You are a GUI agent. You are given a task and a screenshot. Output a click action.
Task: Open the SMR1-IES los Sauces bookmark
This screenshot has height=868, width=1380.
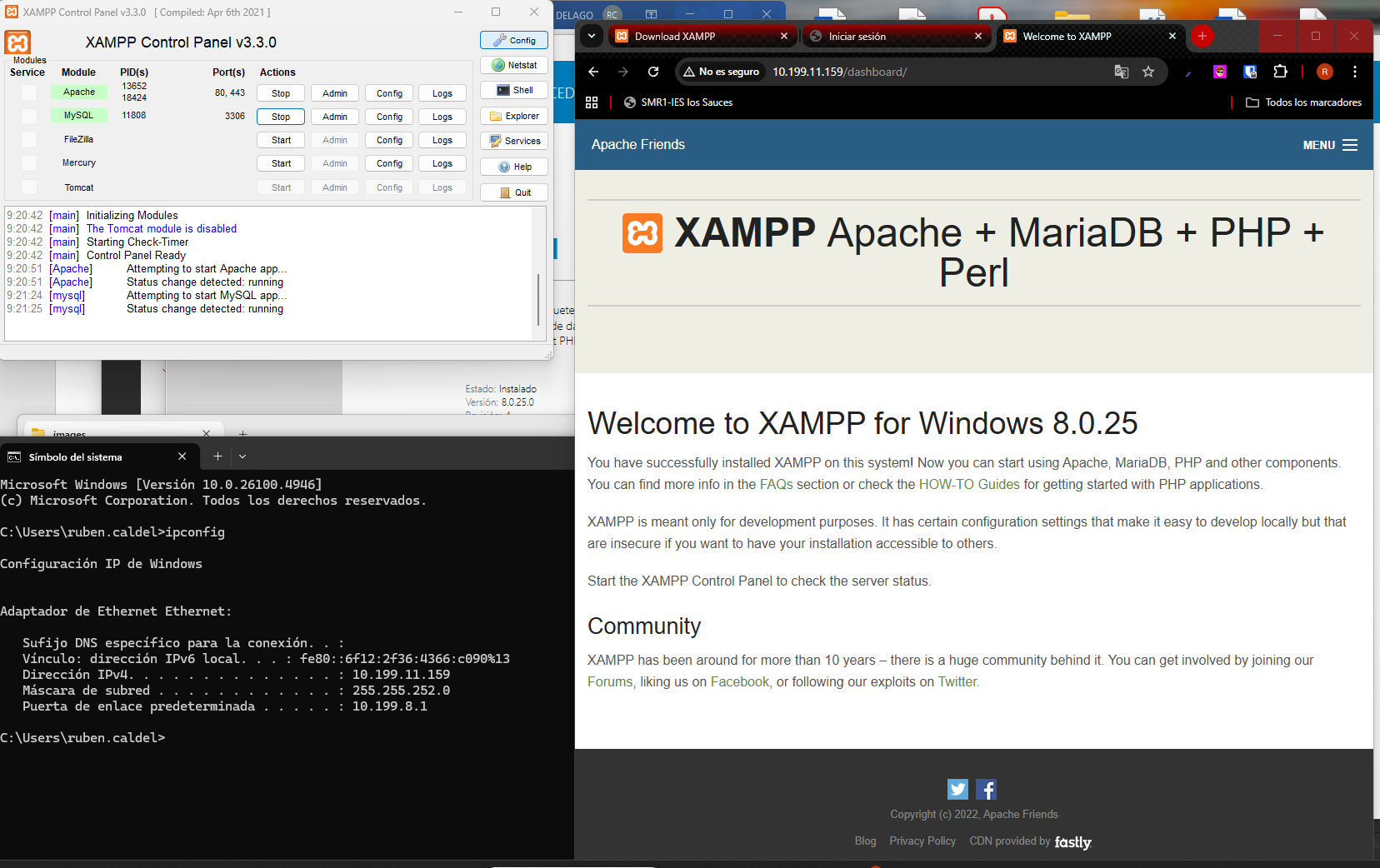(678, 102)
